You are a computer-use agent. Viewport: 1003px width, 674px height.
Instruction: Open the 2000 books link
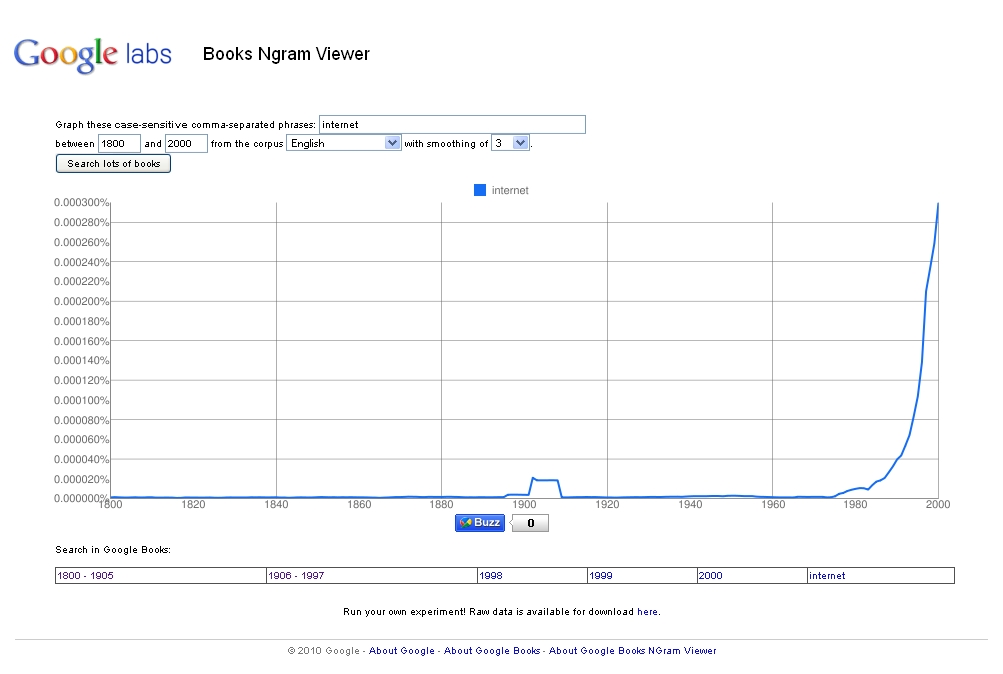click(x=710, y=576)
